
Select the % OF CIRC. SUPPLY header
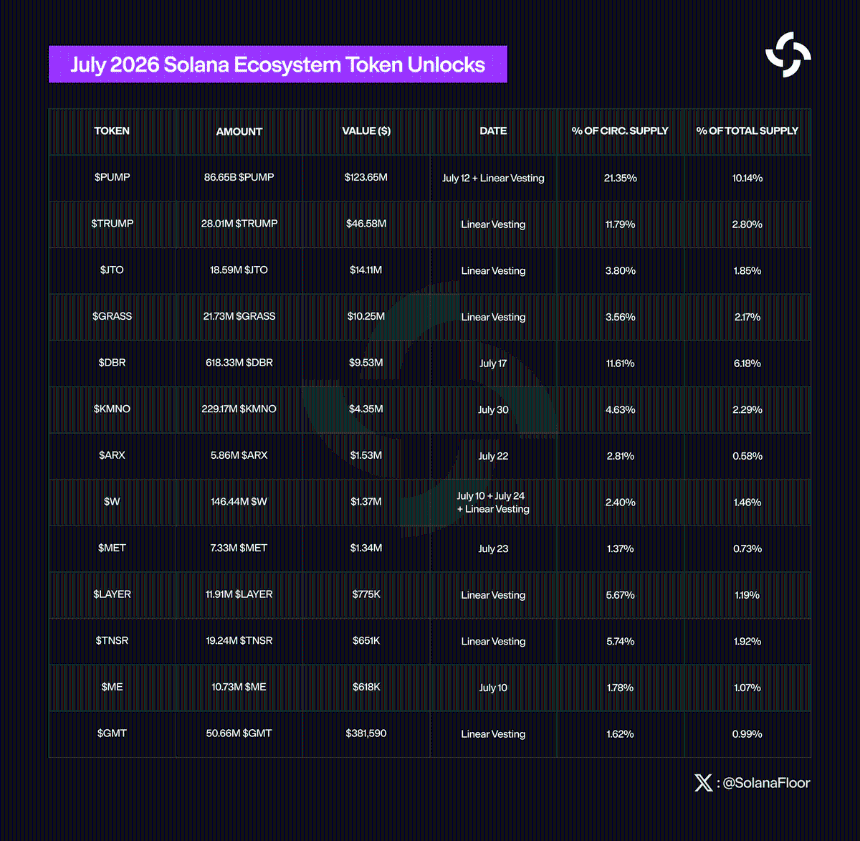click(620, 131)
